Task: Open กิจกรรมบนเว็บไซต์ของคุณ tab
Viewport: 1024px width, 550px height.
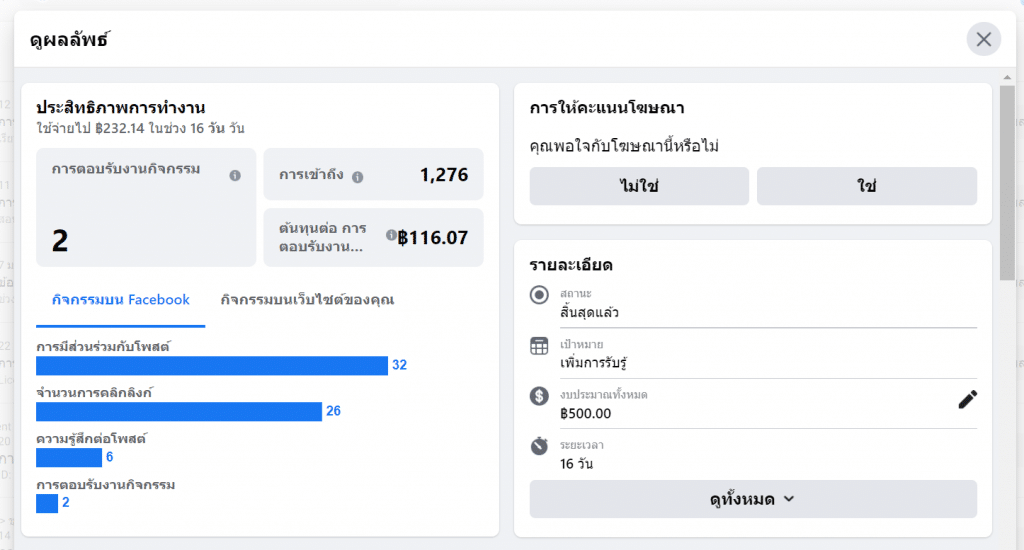Action: [x=307, y=300]
